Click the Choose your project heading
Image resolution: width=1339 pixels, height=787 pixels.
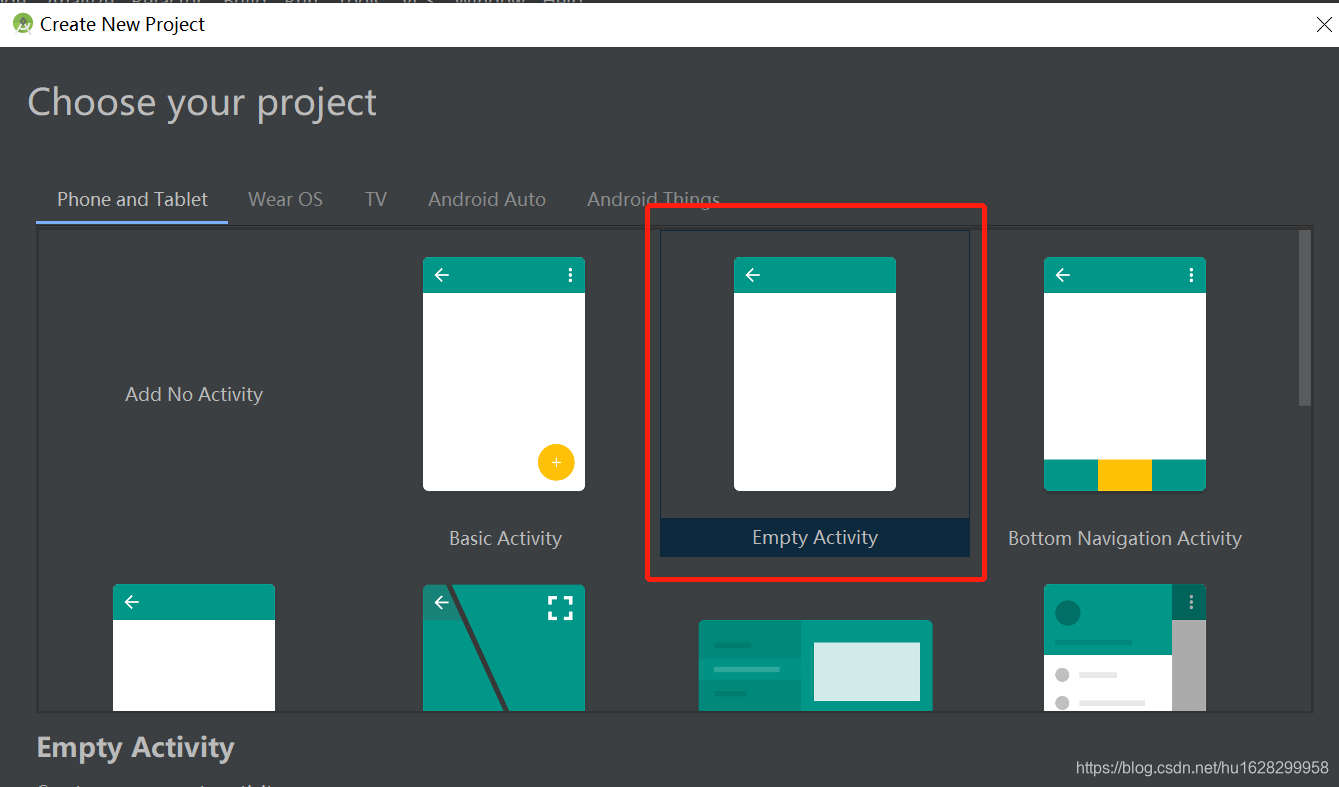pyautogui.click(x=202, y=102)
